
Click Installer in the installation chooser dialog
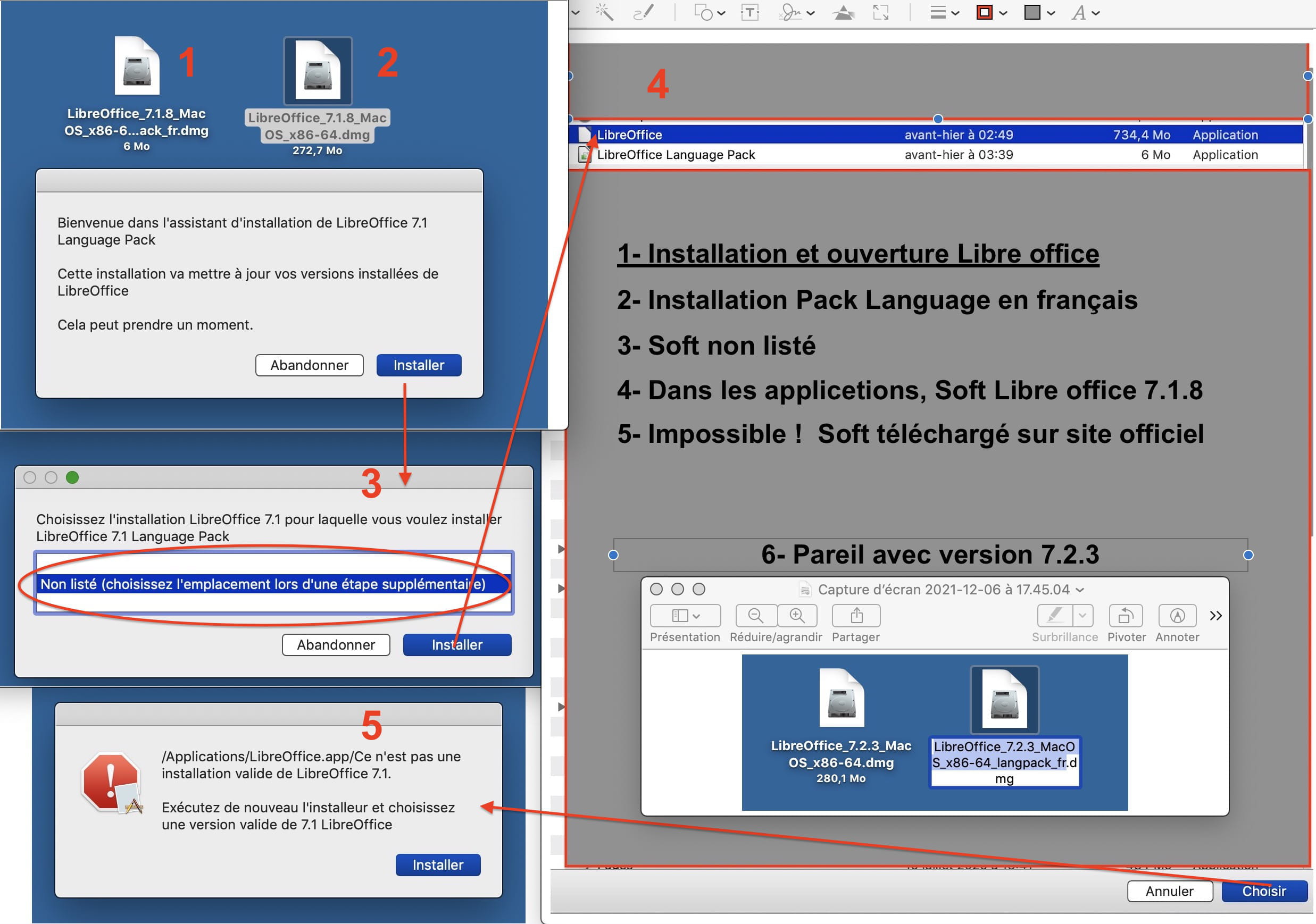457,644
